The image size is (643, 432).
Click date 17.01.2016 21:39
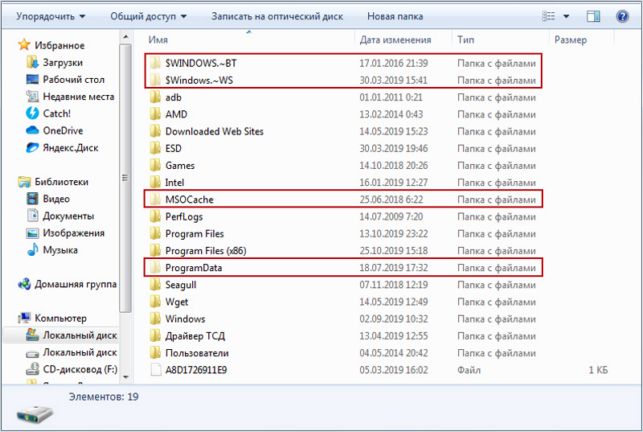(394, 63)
